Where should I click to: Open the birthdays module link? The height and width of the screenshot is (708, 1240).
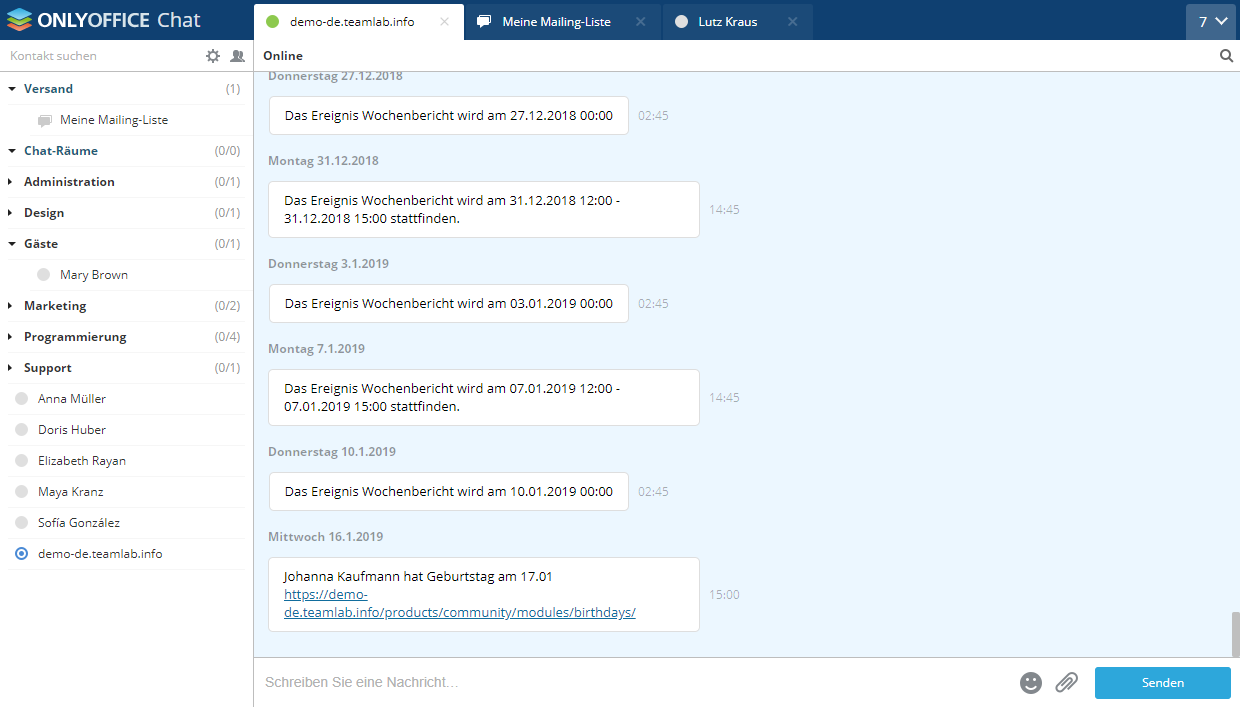tap(459, 612)
